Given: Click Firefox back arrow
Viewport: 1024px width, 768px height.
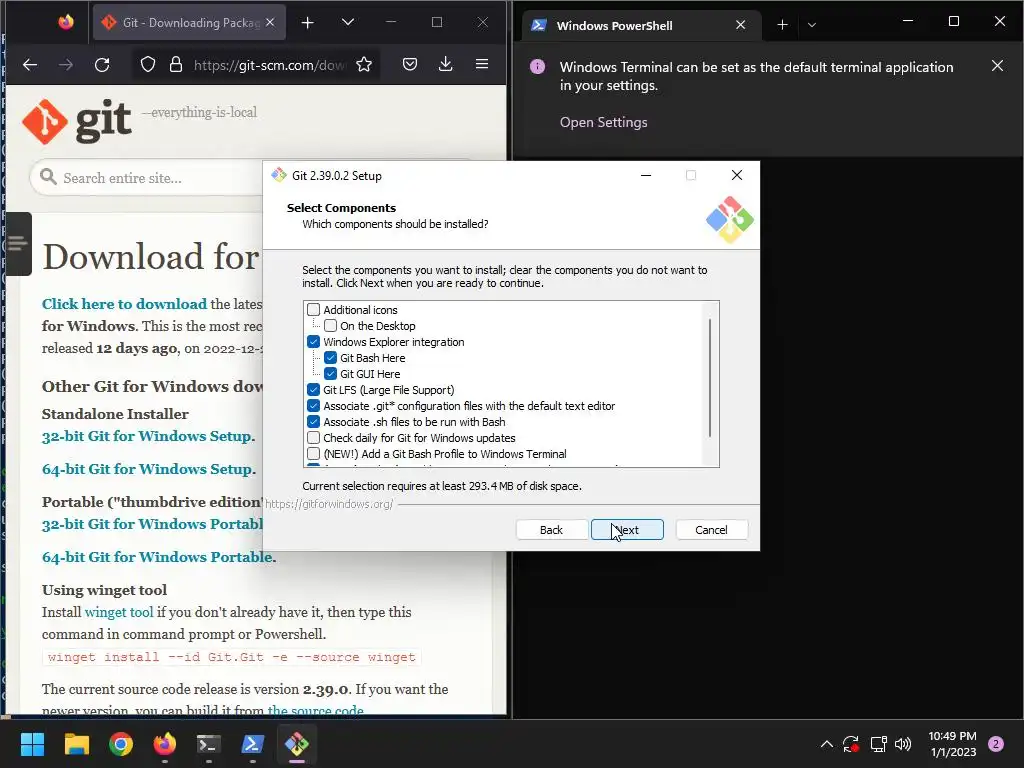Looking at the screenshot, I should tap(30, 64).
